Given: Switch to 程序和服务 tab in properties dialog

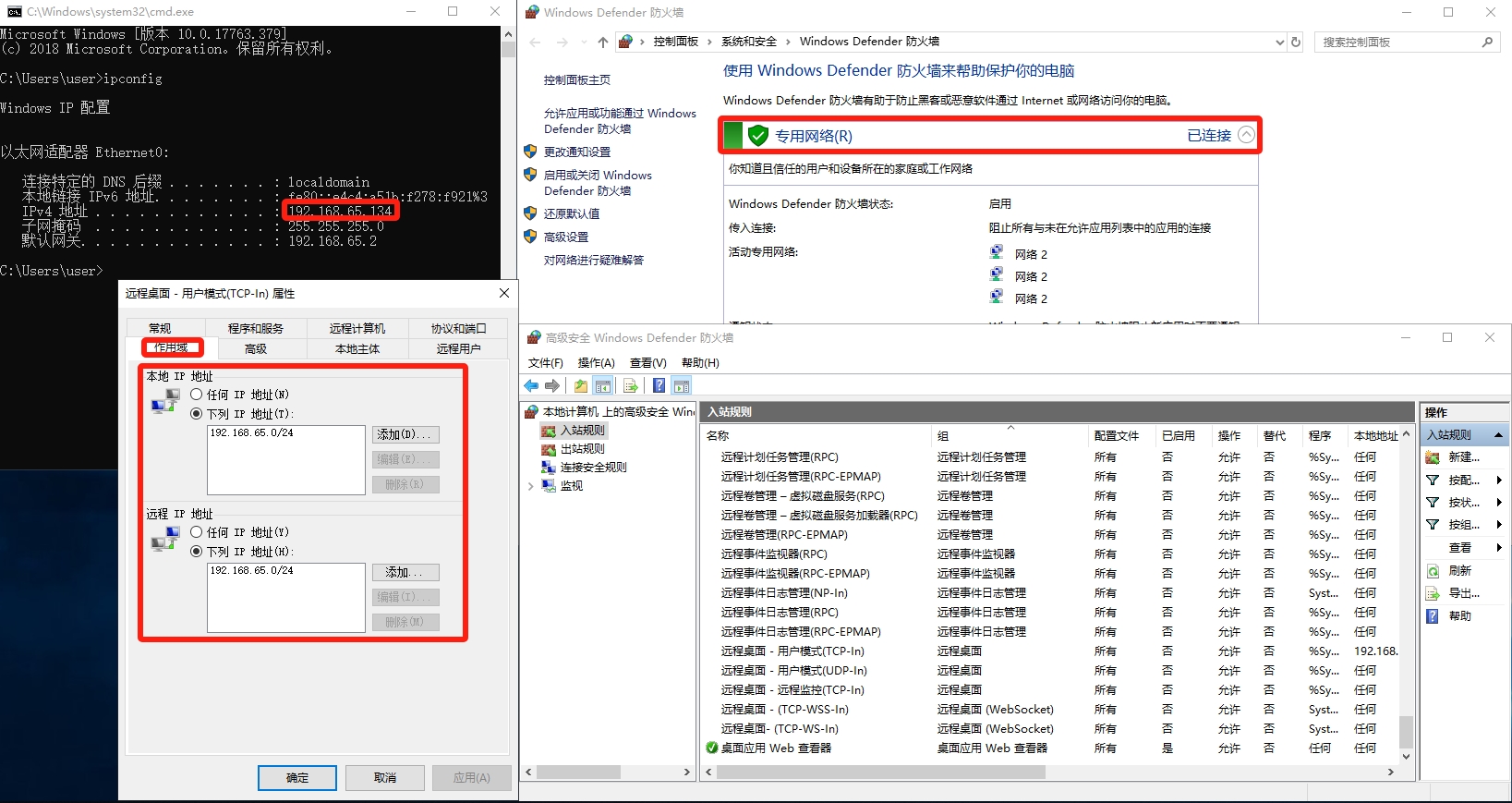Looking at the screenshot, I should pyautogui.click(x=256, y=329).
